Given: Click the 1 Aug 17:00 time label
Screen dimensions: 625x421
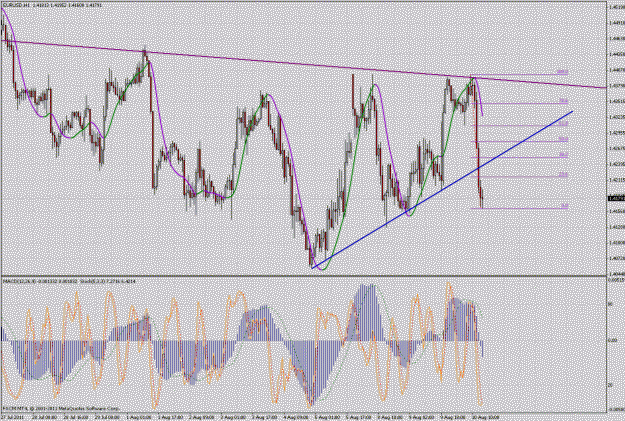Looking at the screenshot, I should (171, 417).
